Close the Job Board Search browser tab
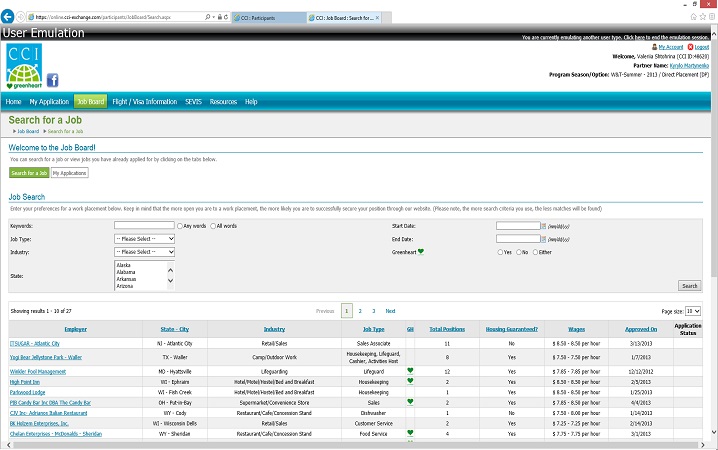 [377, 18]
